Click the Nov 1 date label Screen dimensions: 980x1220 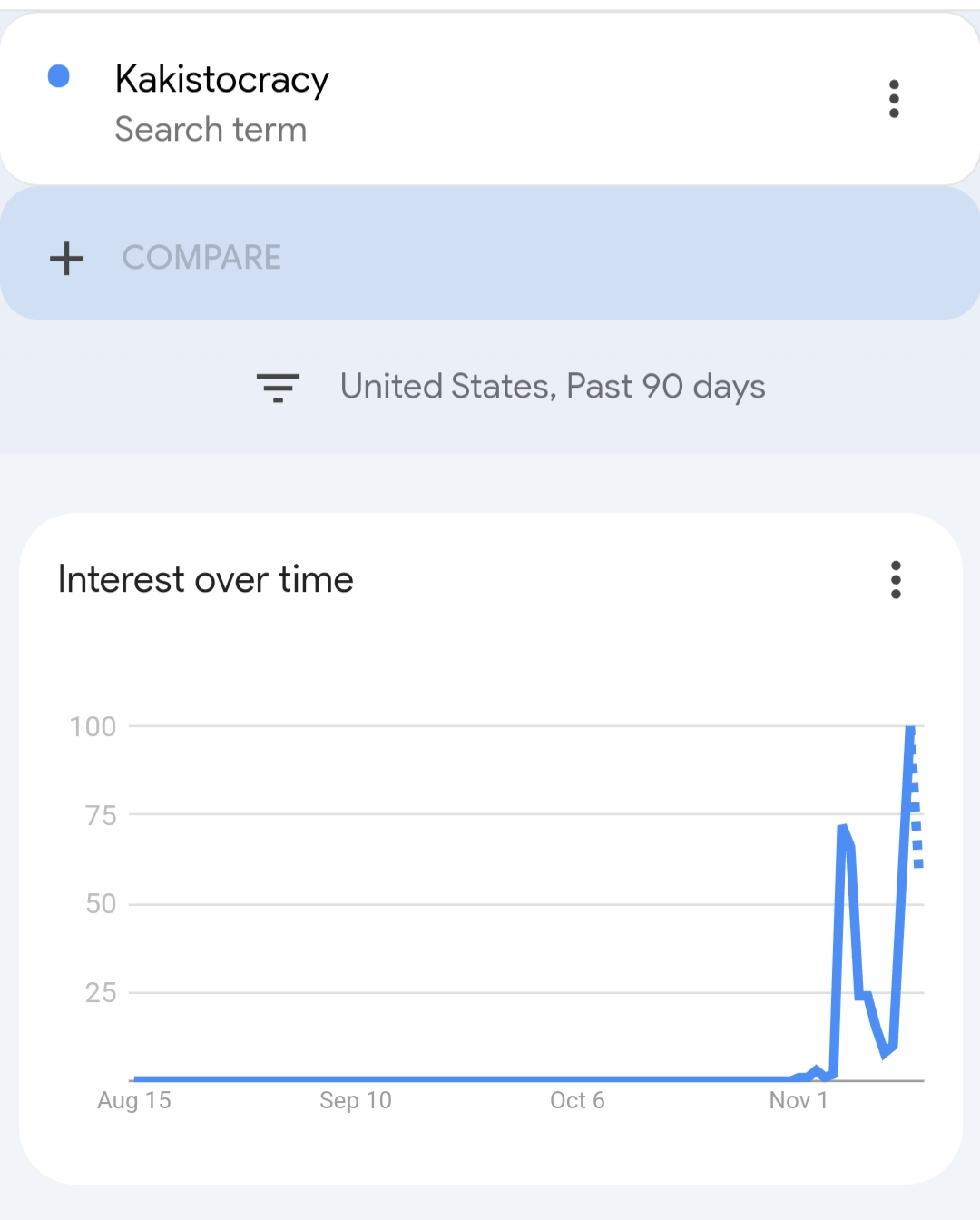799,1101
